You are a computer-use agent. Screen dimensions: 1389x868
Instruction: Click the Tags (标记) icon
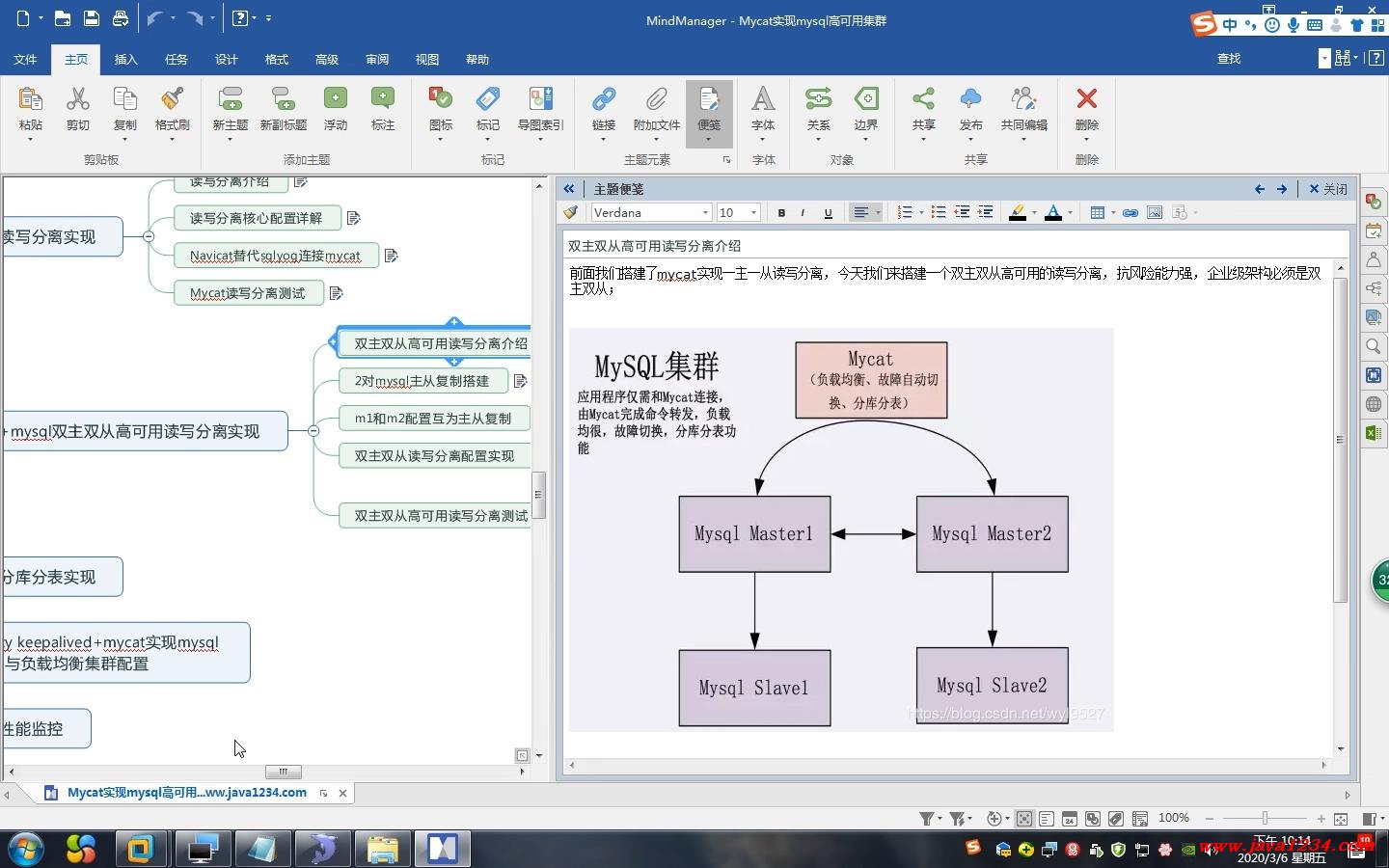pyautogui.click(x=488, y=99)
